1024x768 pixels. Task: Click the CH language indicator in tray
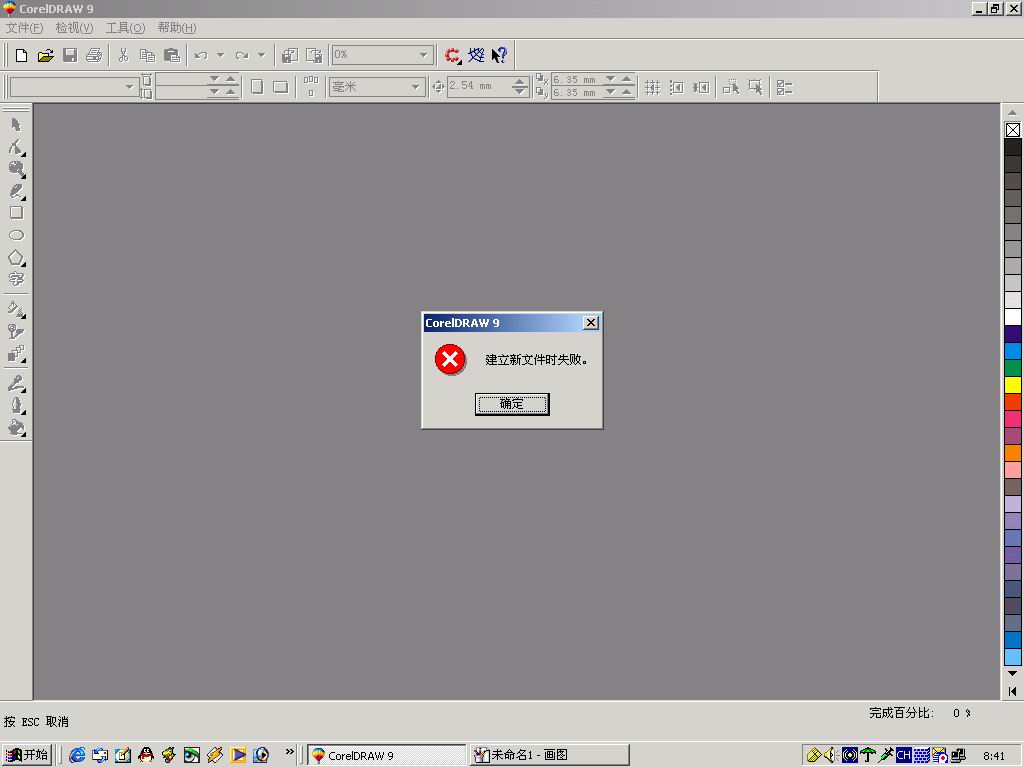904,756
